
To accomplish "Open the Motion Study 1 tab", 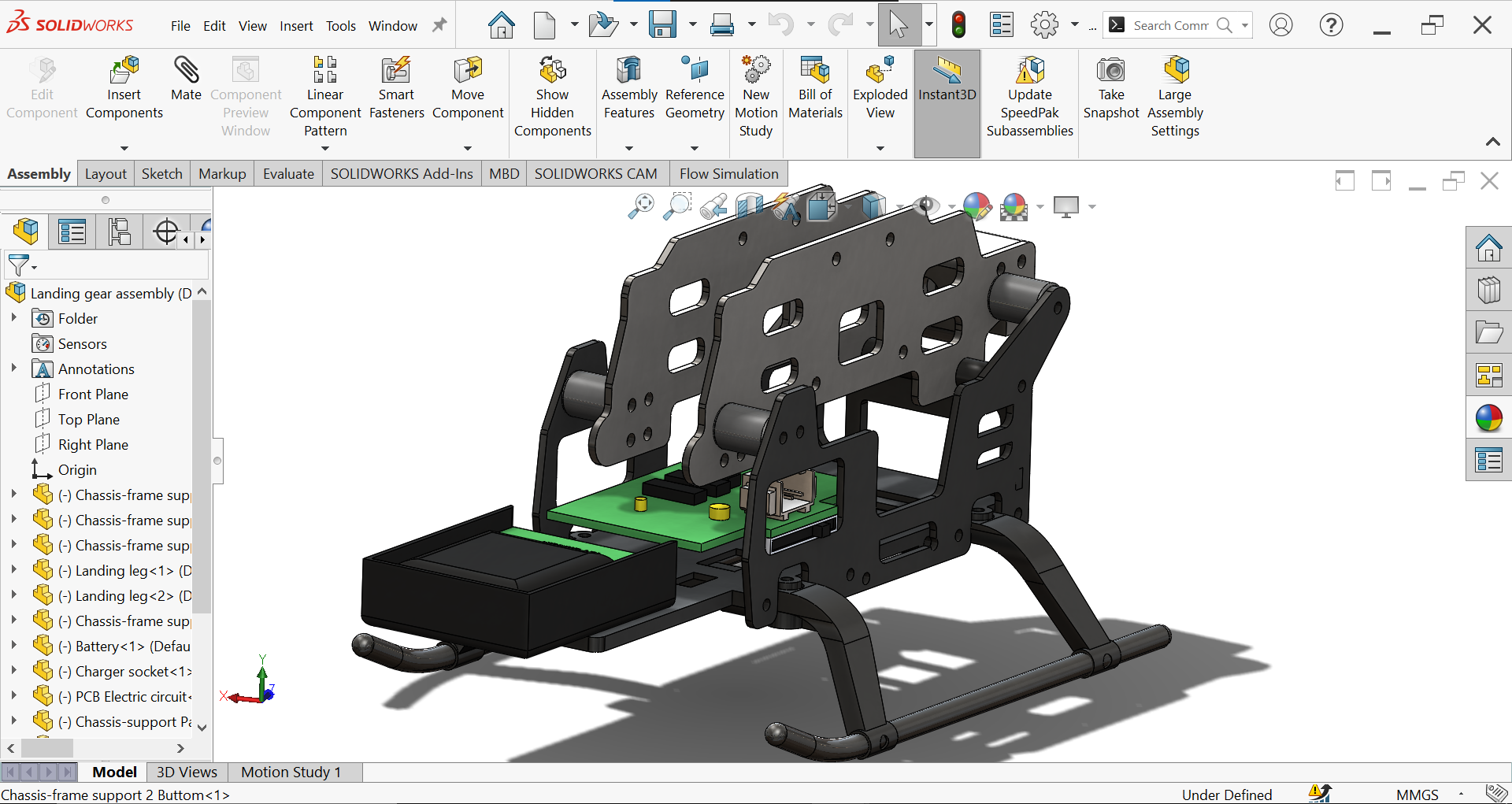I will pyautogui.click(x=291, y=773).
